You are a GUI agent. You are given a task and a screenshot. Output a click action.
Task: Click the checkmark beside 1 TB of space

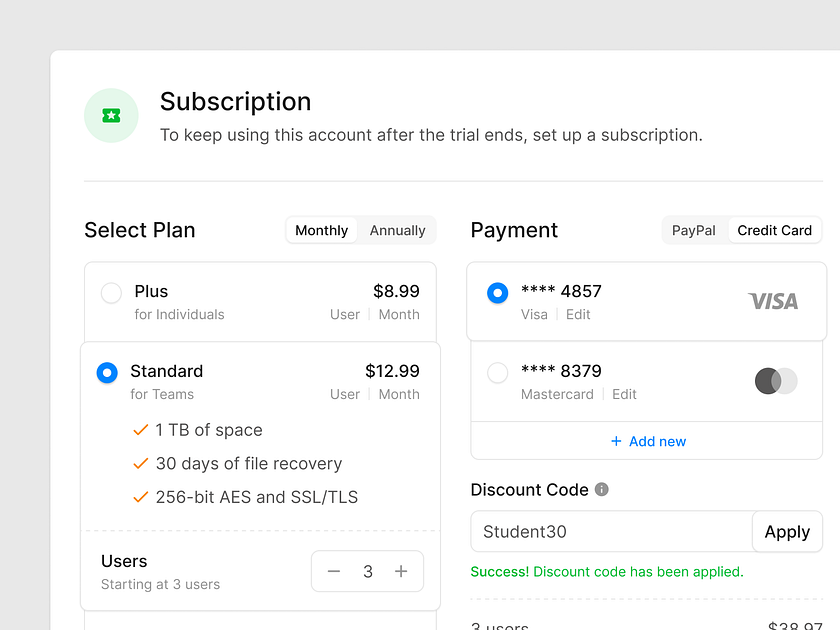139,429
